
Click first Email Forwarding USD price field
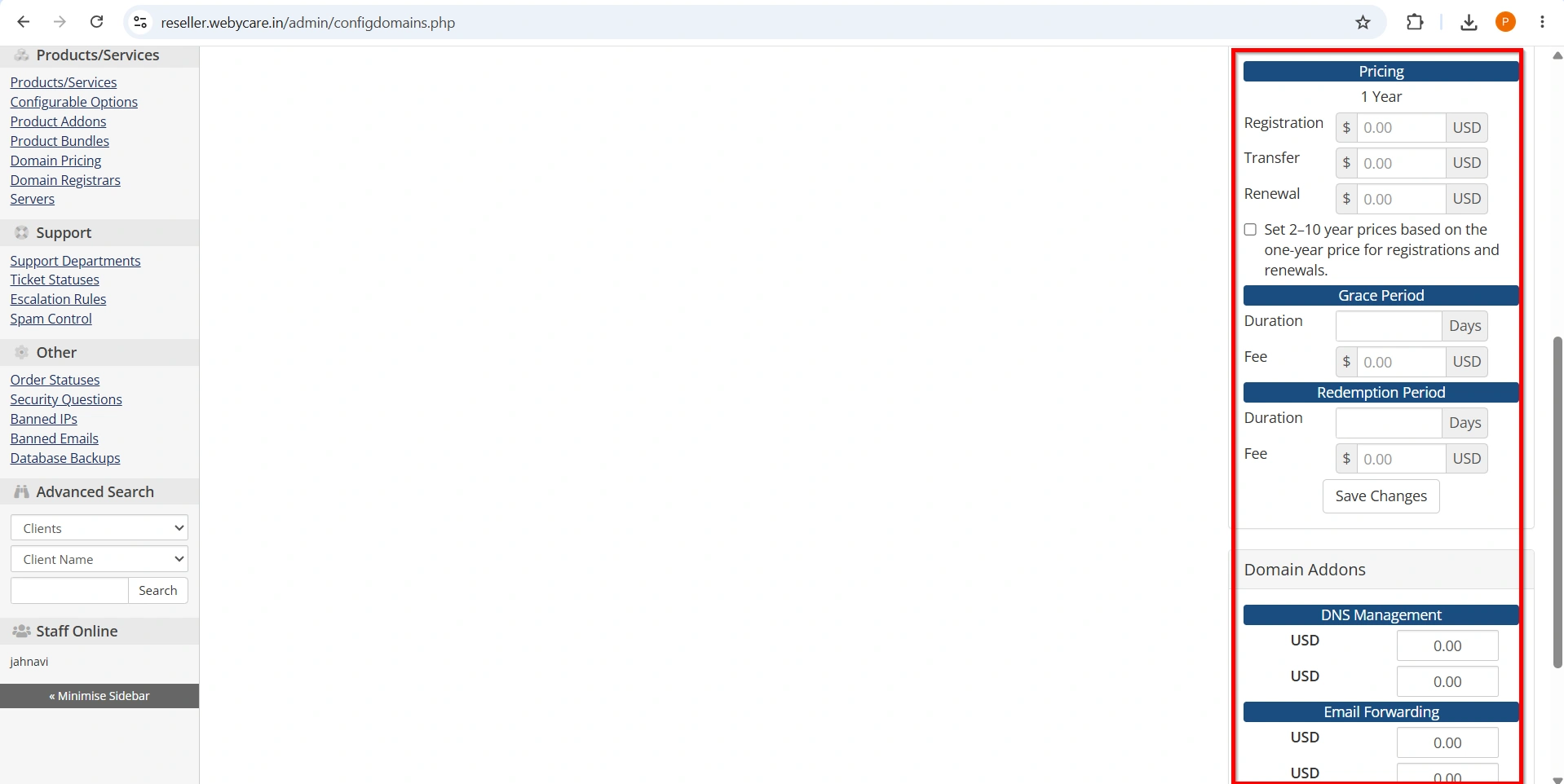click(x=1447, y=743)
